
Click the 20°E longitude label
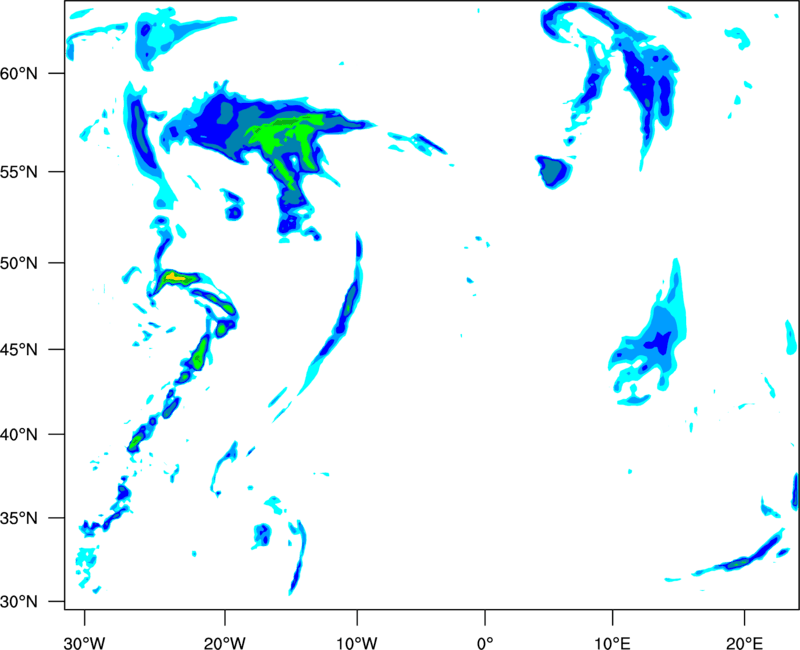[x=744, y=643]
